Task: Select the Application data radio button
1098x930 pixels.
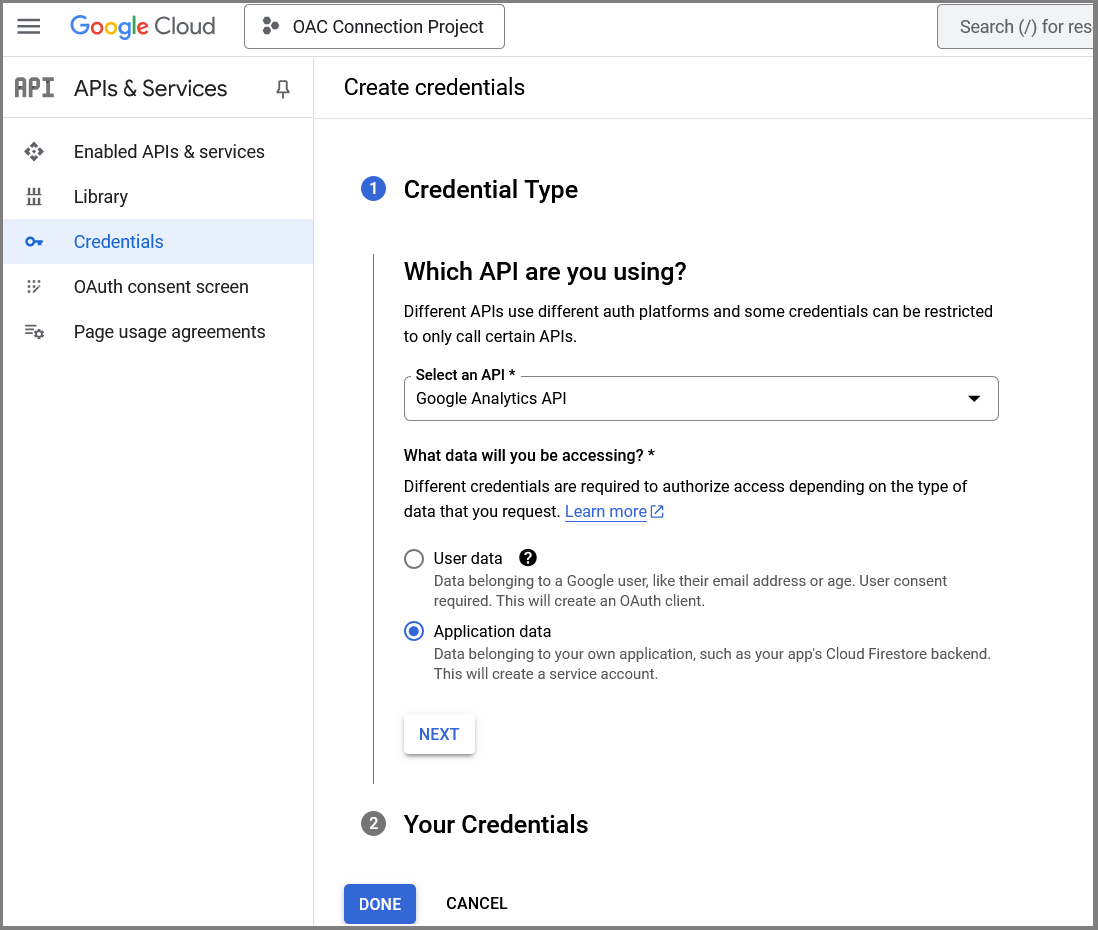Action: [x=414, y=631]
